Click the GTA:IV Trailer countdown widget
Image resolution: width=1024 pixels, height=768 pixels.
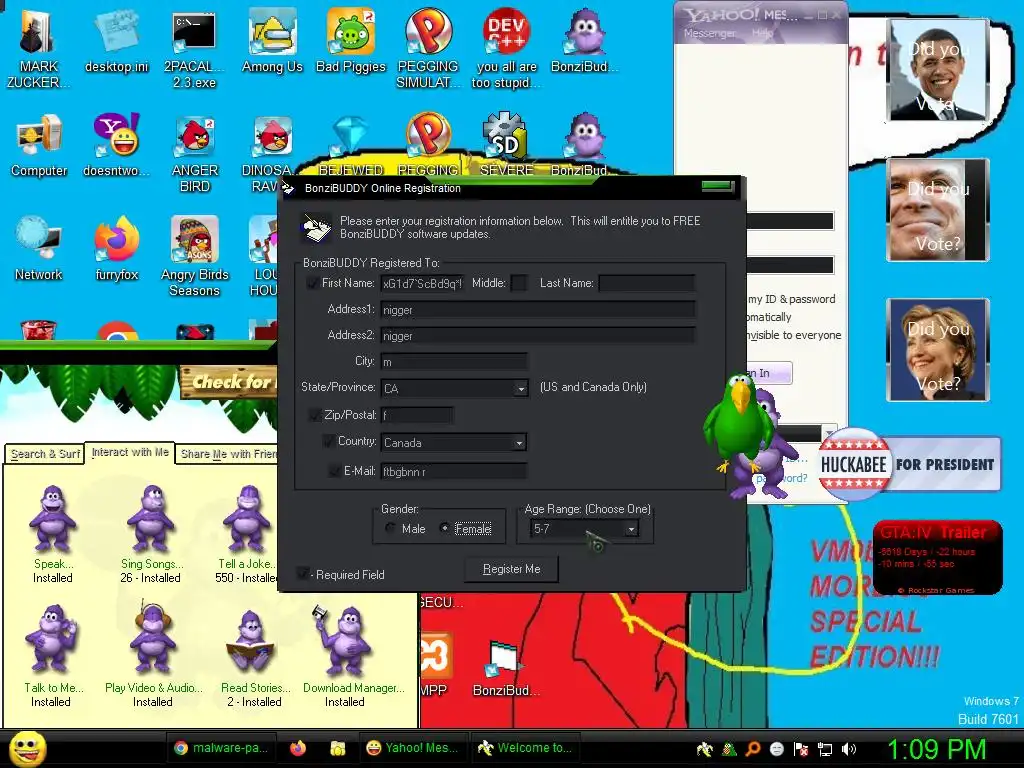click(937, 558)
